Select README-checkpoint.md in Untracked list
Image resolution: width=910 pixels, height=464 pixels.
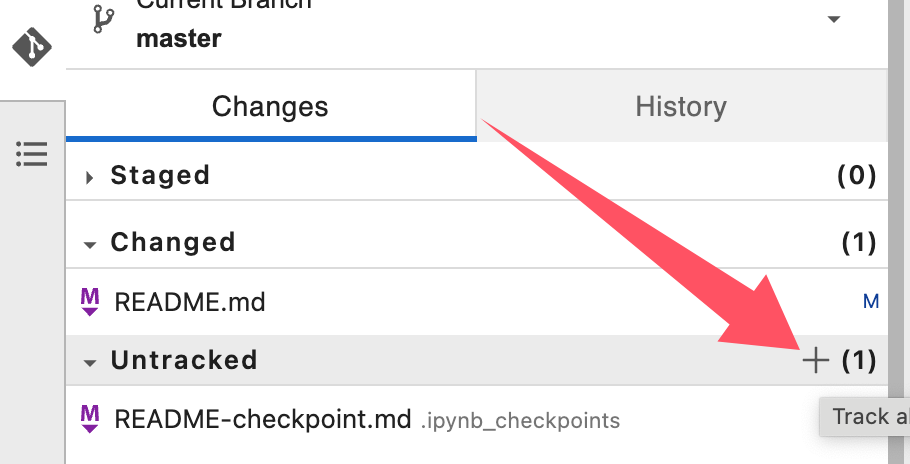point(476,419)
